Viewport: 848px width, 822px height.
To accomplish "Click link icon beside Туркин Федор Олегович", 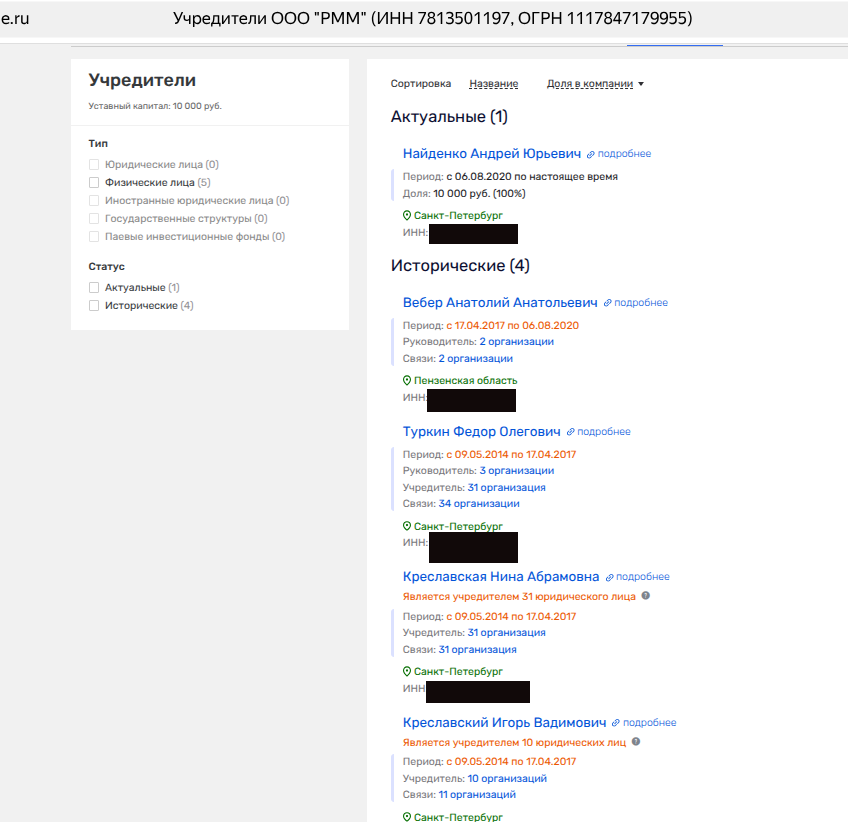I will pyautogui.click(x=571, y=432).
